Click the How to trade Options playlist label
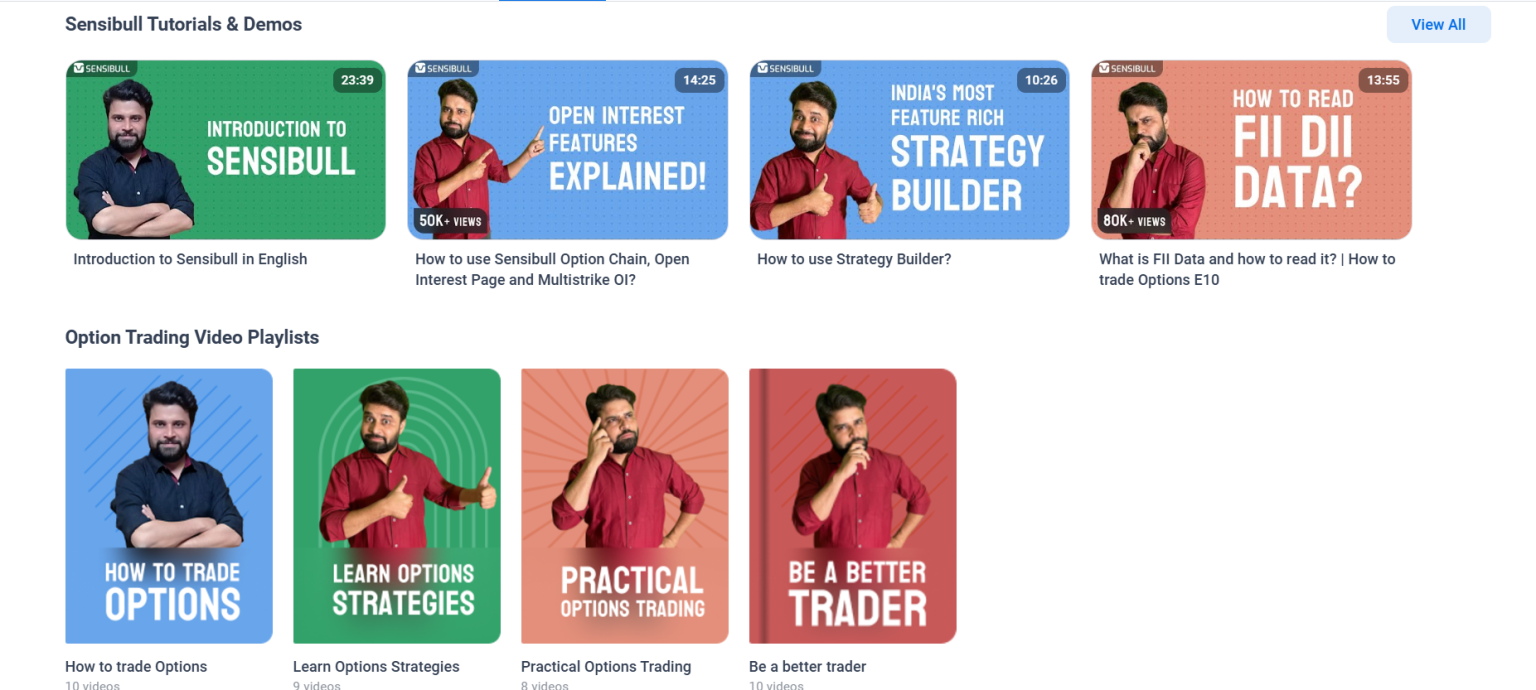This screenshot has width=1536, height=690. pyautogui.click(x=136, y=666)
